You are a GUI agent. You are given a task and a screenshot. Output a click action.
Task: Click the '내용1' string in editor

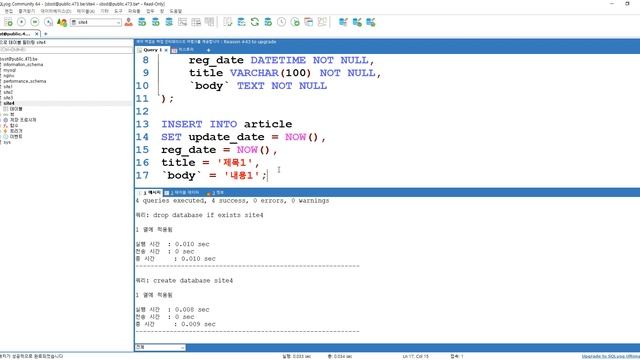coord(242,176)
